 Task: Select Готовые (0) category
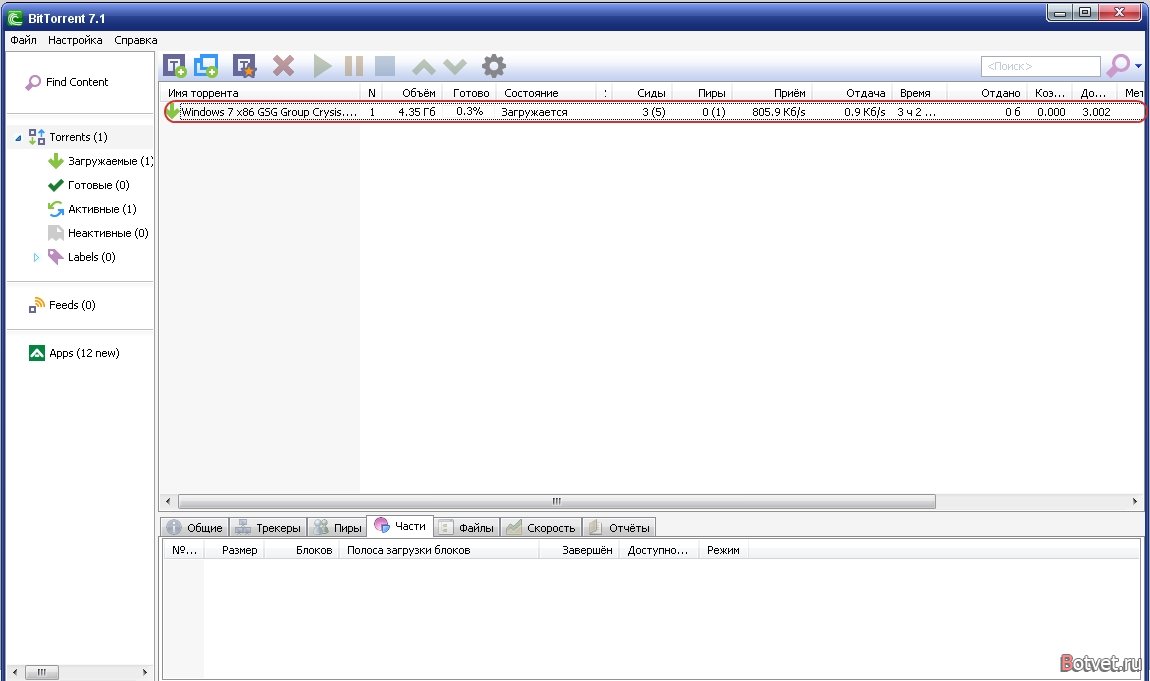coord(98,185)
